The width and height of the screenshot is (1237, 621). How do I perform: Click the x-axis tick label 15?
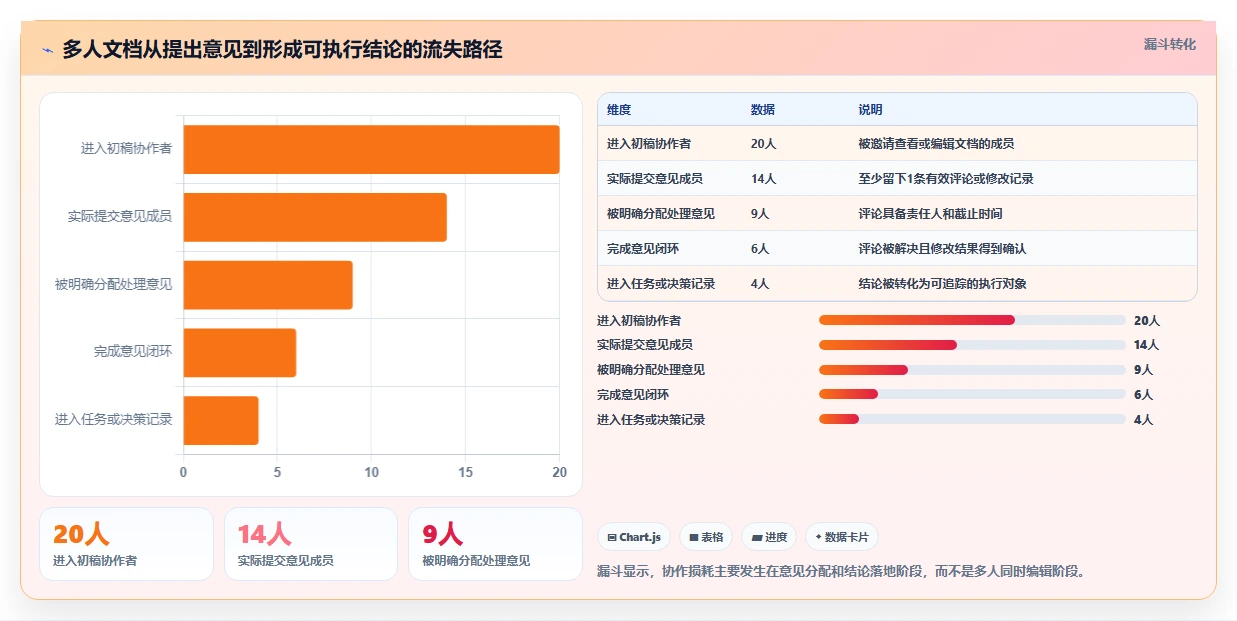pyautogui.click(x=466, y=472)
